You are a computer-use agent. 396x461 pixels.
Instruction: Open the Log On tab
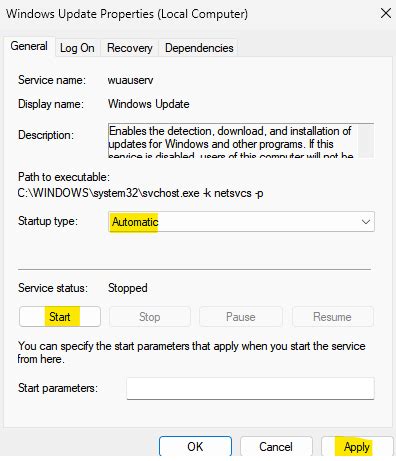pyautogui.click(x=77, y=48)
